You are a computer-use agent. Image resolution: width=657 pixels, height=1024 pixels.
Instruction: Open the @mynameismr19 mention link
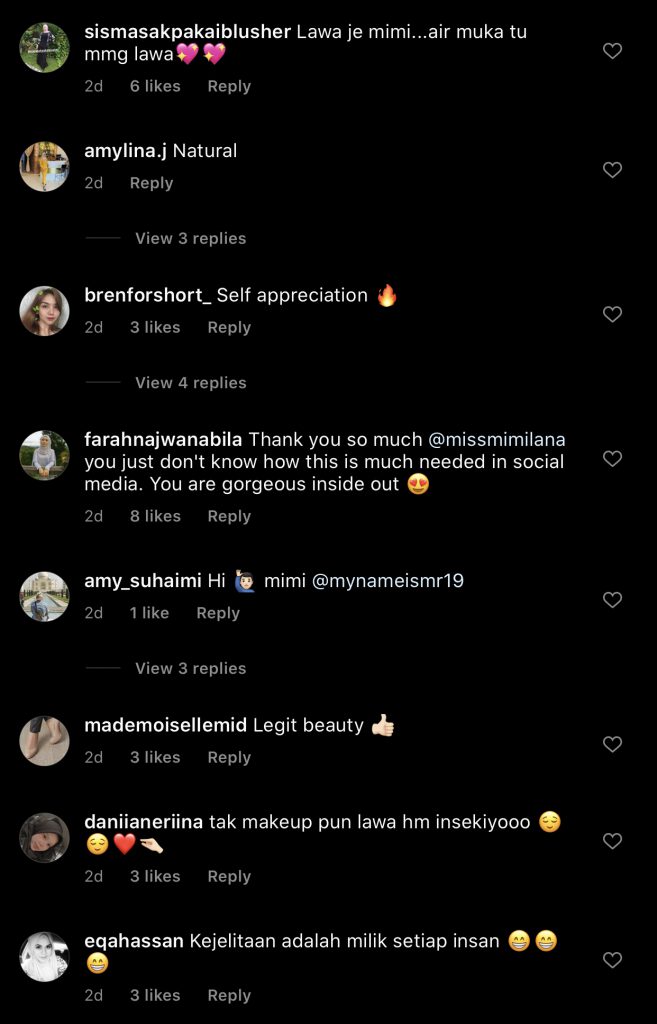click(x=388, y=581)
